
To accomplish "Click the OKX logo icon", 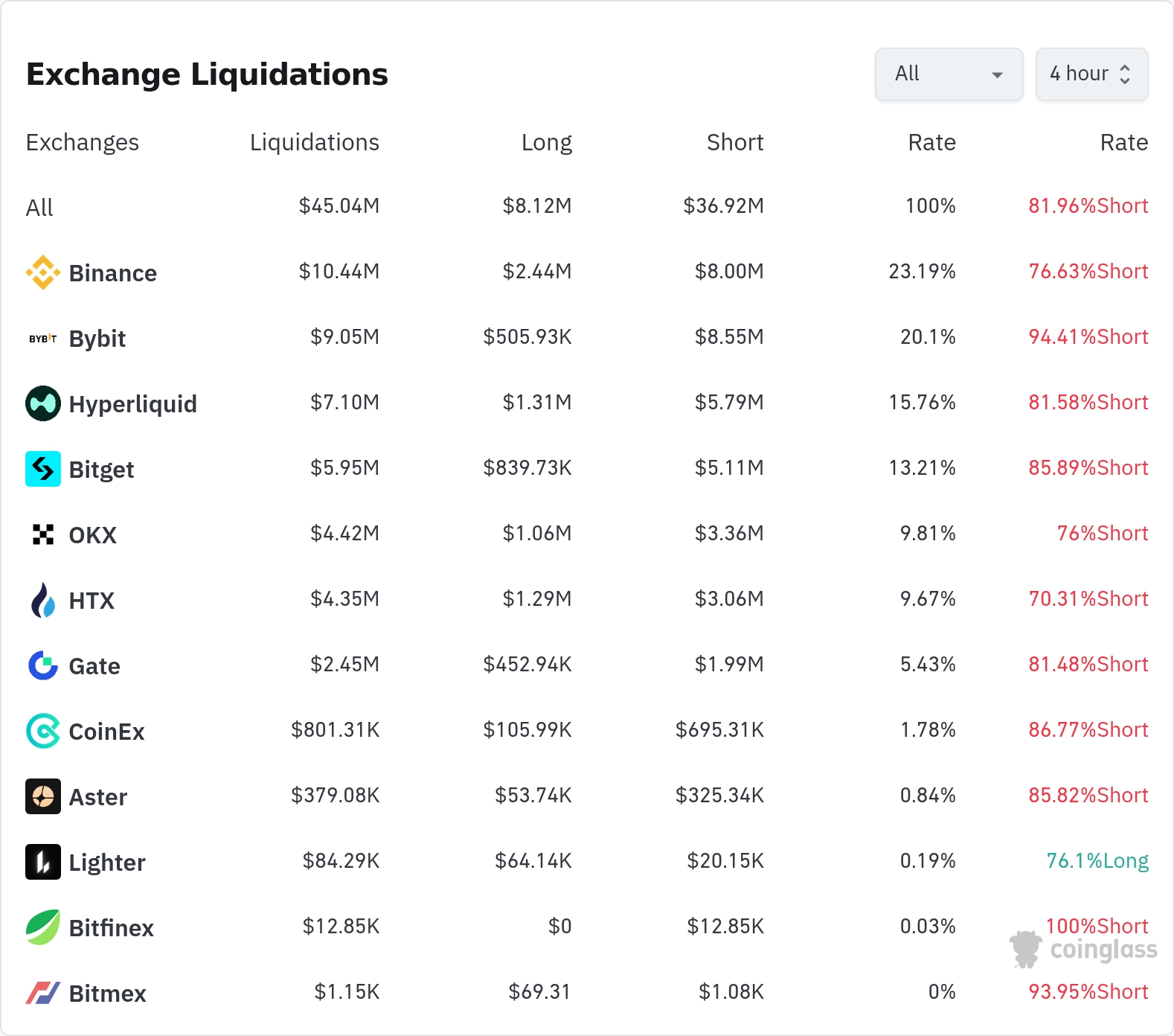I will pyautogui.click(x=43, y=535).
